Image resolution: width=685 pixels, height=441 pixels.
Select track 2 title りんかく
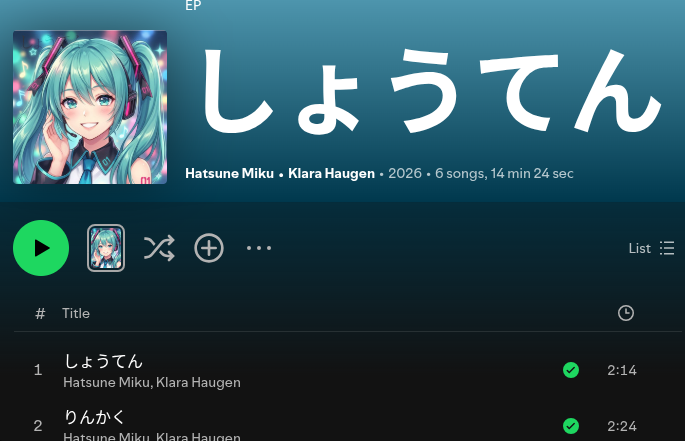coord(94,417)
